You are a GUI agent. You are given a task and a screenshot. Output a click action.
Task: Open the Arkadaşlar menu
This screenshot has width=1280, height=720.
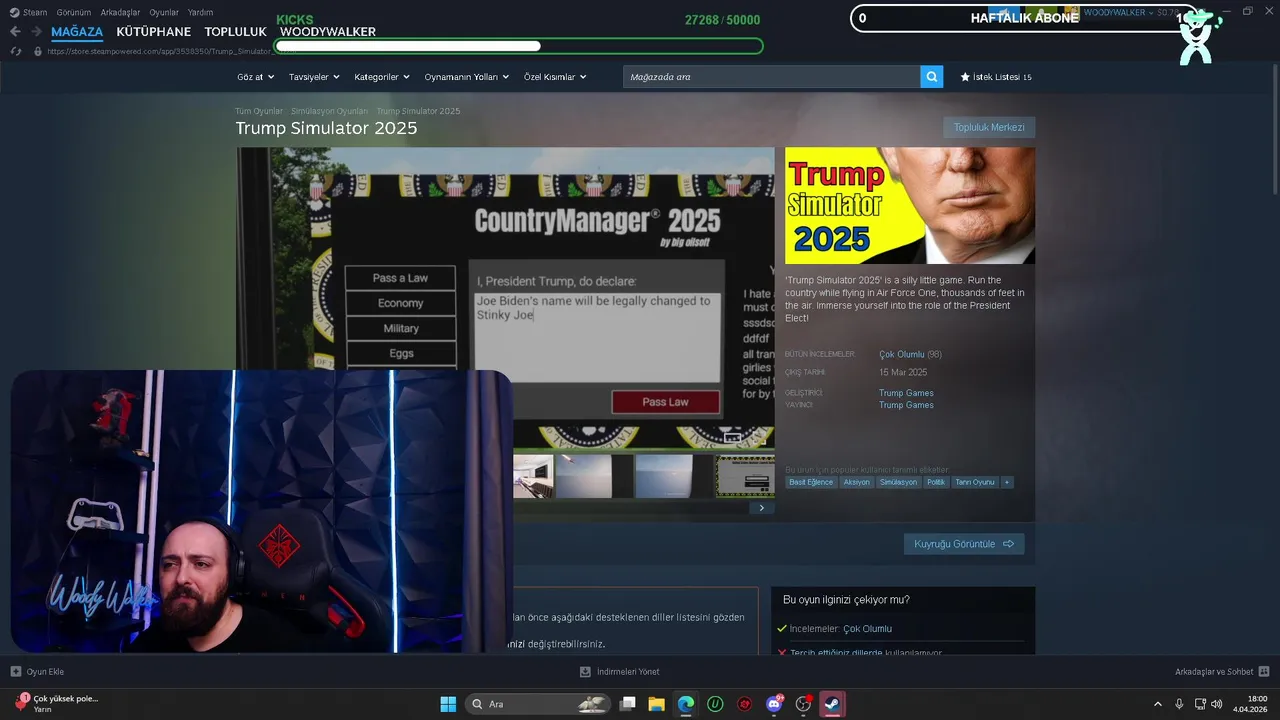click(x=120, y=12)
